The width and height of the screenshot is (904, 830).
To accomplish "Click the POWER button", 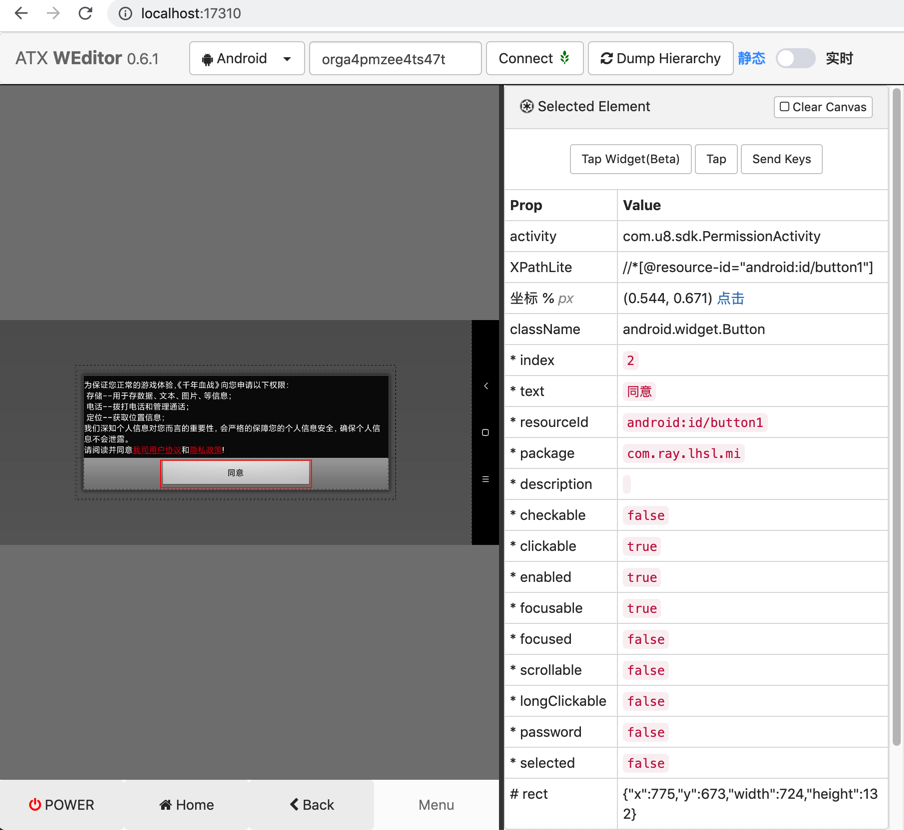I will pyautogui.click(x=62, y=805).
